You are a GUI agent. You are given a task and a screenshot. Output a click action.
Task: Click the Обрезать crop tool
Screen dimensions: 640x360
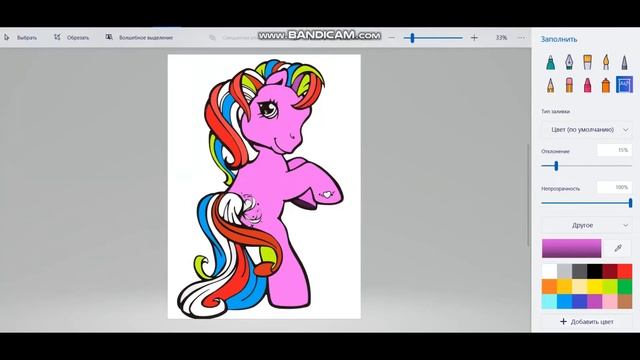click(71, 38)
